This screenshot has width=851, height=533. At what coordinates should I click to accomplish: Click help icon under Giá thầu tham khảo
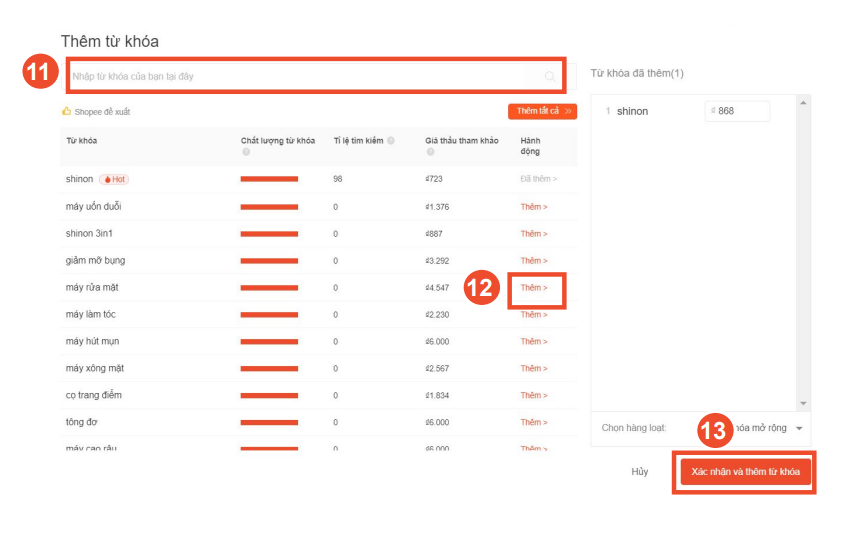tap(430, 152)
